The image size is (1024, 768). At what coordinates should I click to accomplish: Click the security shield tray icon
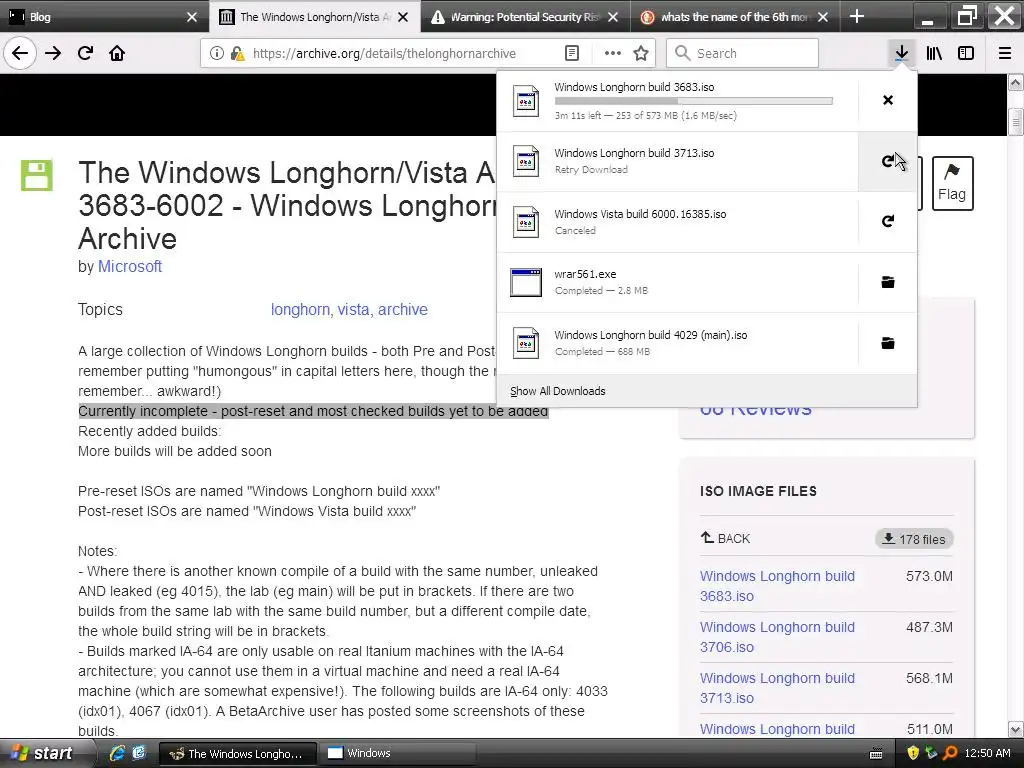913,753
